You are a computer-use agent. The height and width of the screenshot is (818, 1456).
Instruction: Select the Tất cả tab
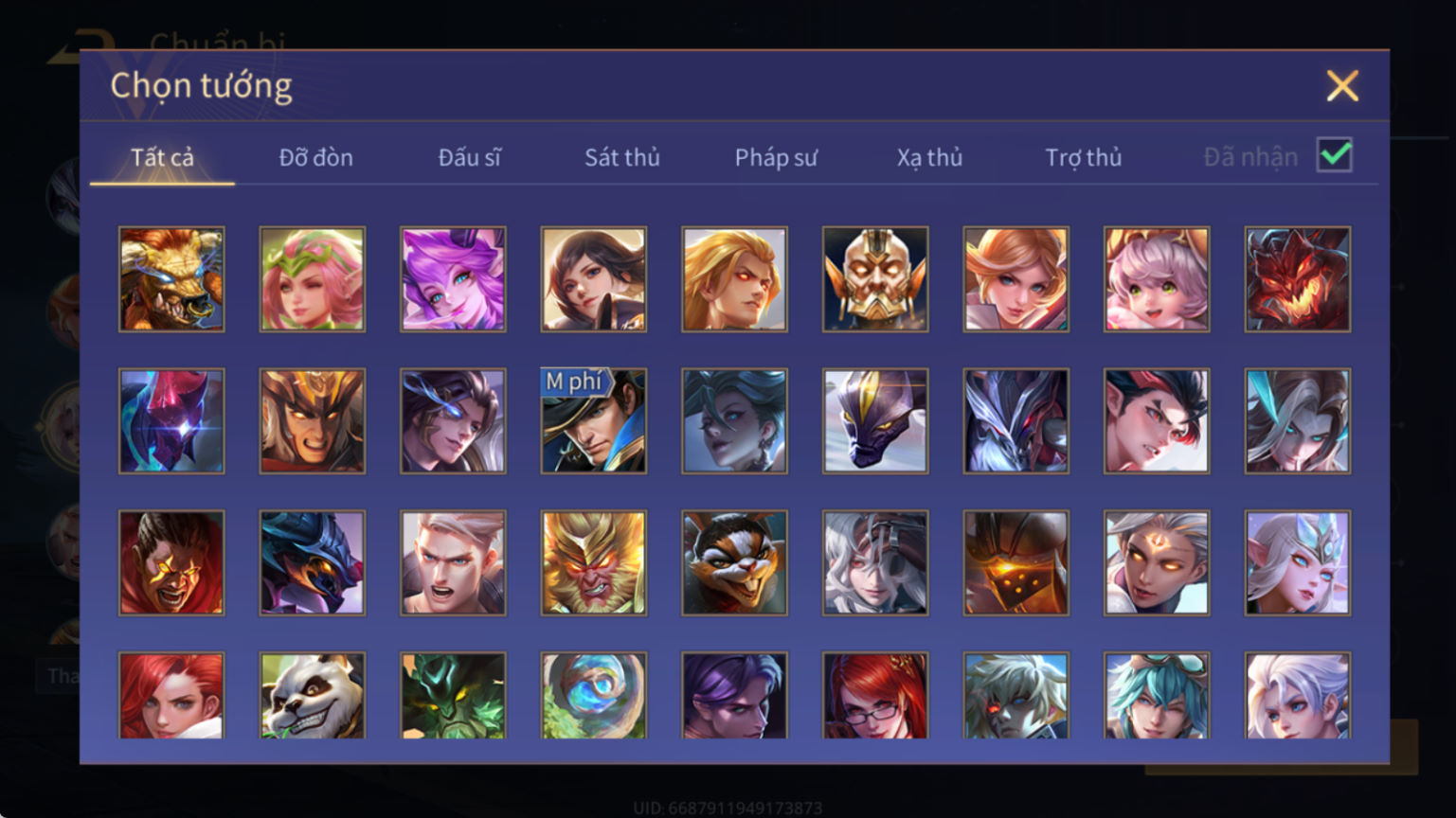(162, 157)
